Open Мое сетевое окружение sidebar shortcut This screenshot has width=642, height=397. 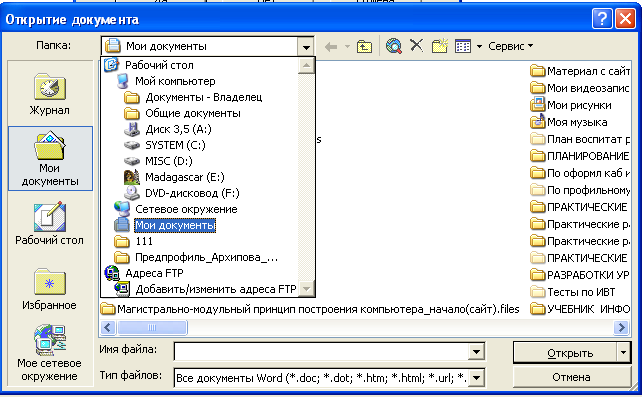[50, 353]
